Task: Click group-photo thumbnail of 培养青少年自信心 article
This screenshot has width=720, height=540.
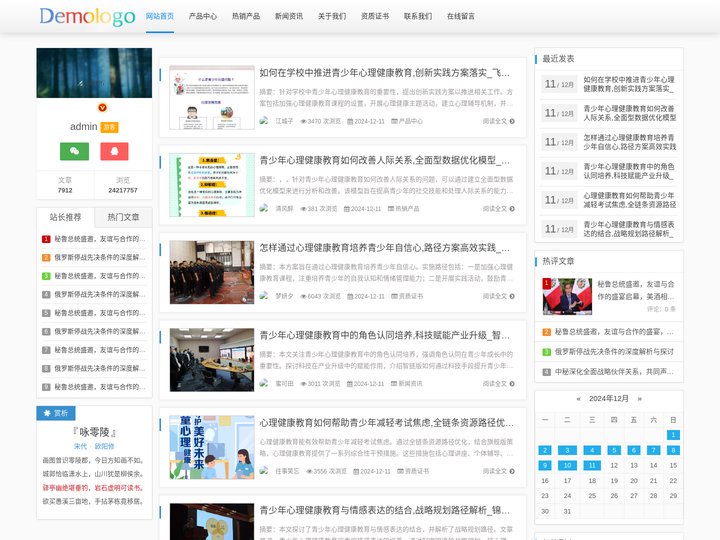Action: tap(212, 272)
